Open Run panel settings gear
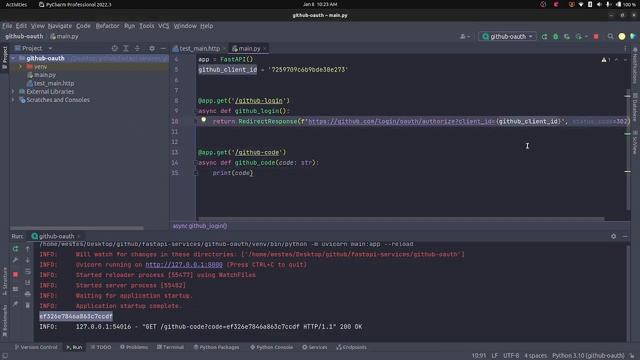The height and width of the screenshot is (360, 640). (x=613, y=236)
